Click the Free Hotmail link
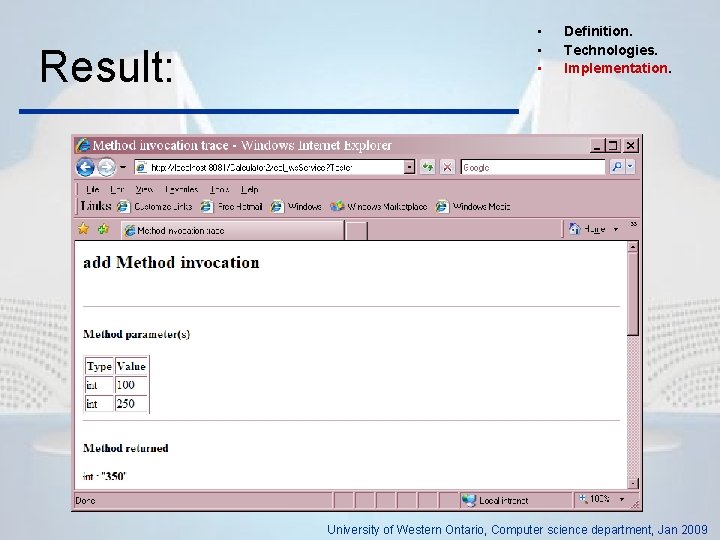This screenshot has width=720, height=540. coord(231,207)
